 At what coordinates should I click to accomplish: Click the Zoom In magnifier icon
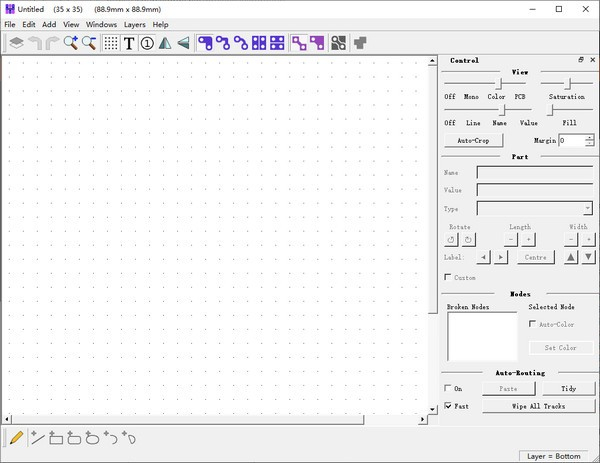(70, 43)
